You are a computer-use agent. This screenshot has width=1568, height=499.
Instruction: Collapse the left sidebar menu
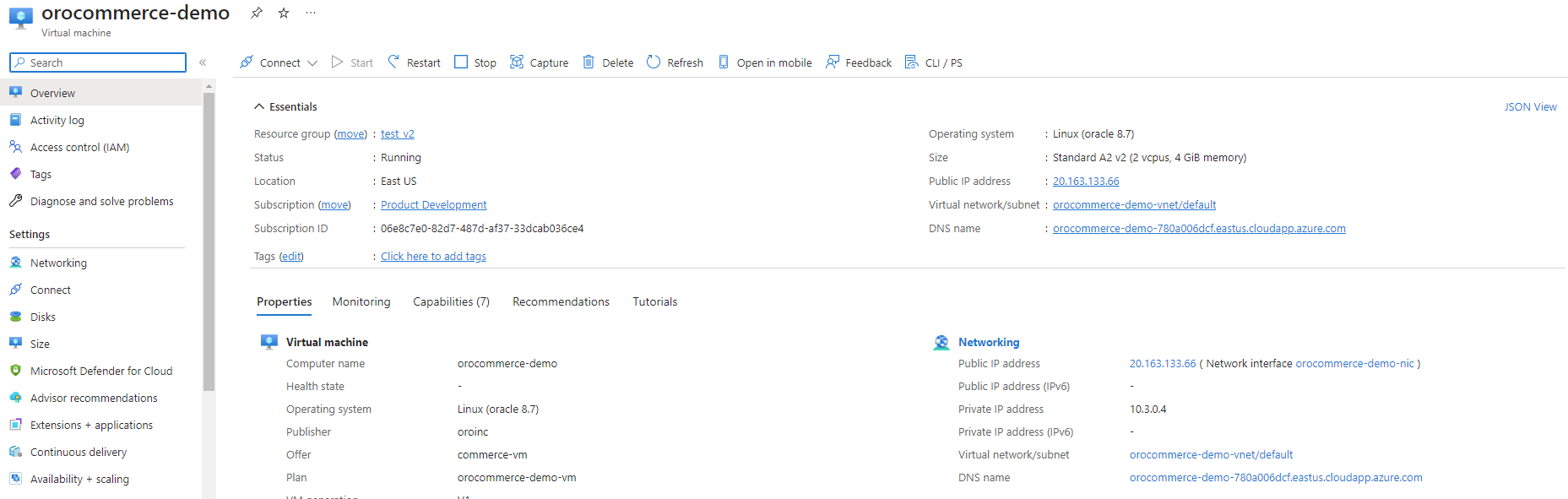click(x=203, y=62)
